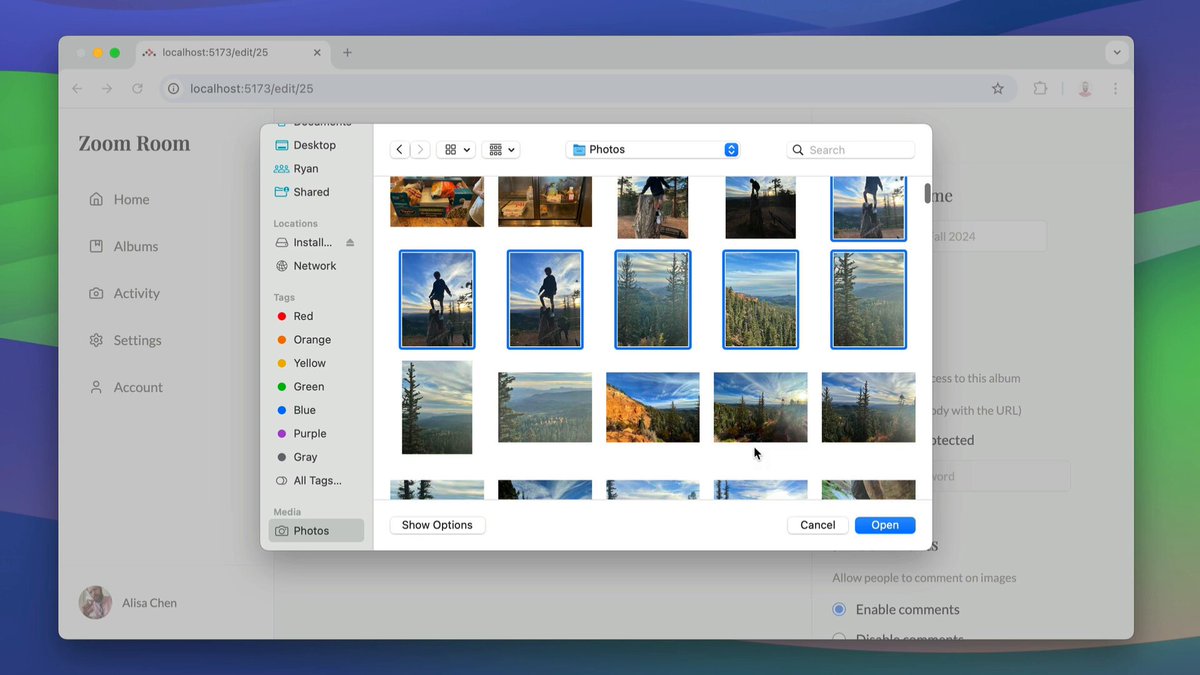Open All Tags in sidebar
The width and height of the screenshot is (1200, 675).
click(x=315, y=481)
